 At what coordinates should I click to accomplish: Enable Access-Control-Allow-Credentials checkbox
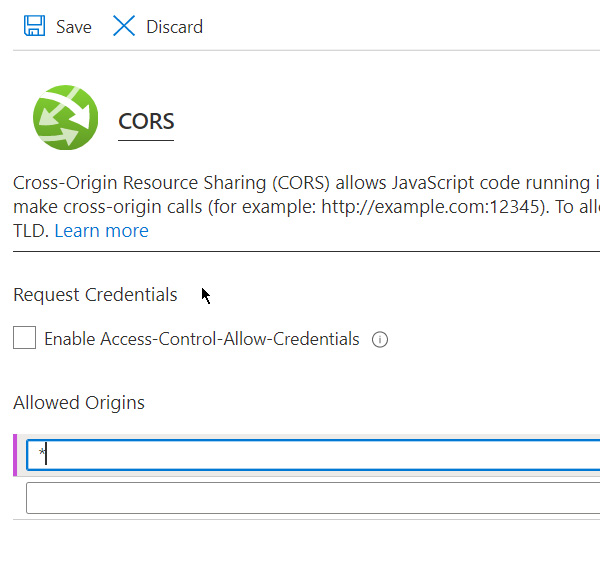(x=24, y=337)
